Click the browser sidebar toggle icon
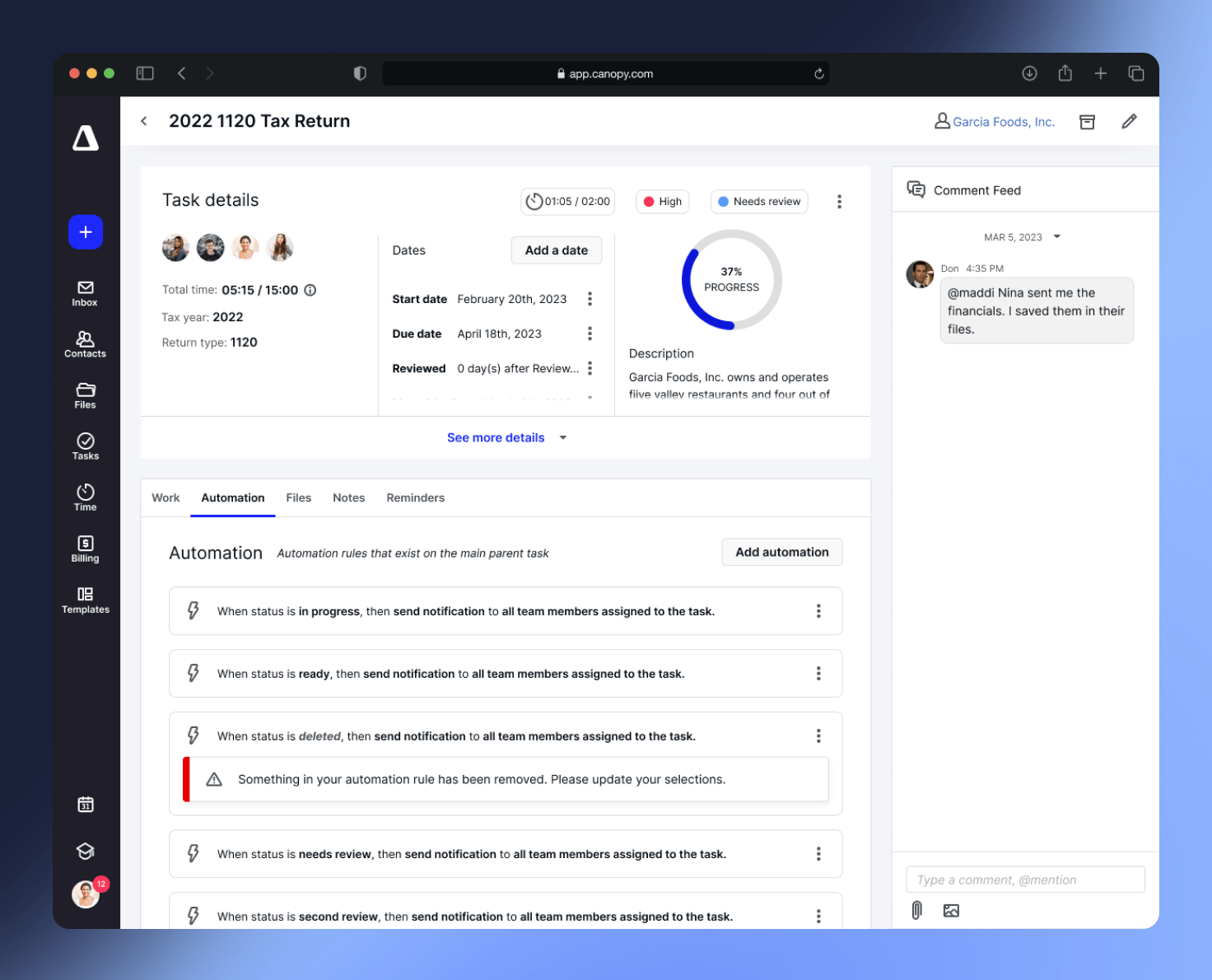 click(145, 73)
